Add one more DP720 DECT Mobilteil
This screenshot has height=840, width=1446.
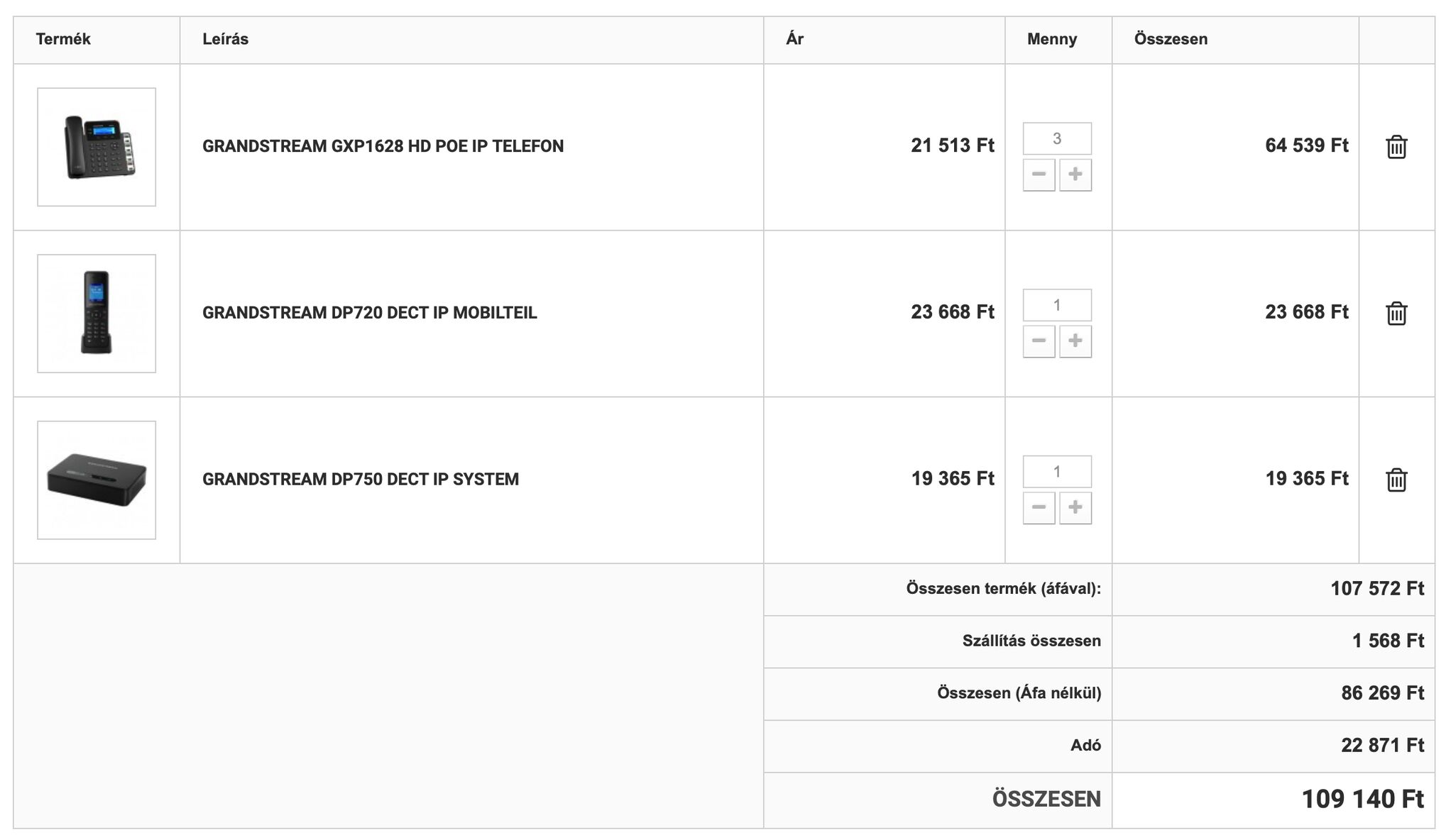[1075, 341]
